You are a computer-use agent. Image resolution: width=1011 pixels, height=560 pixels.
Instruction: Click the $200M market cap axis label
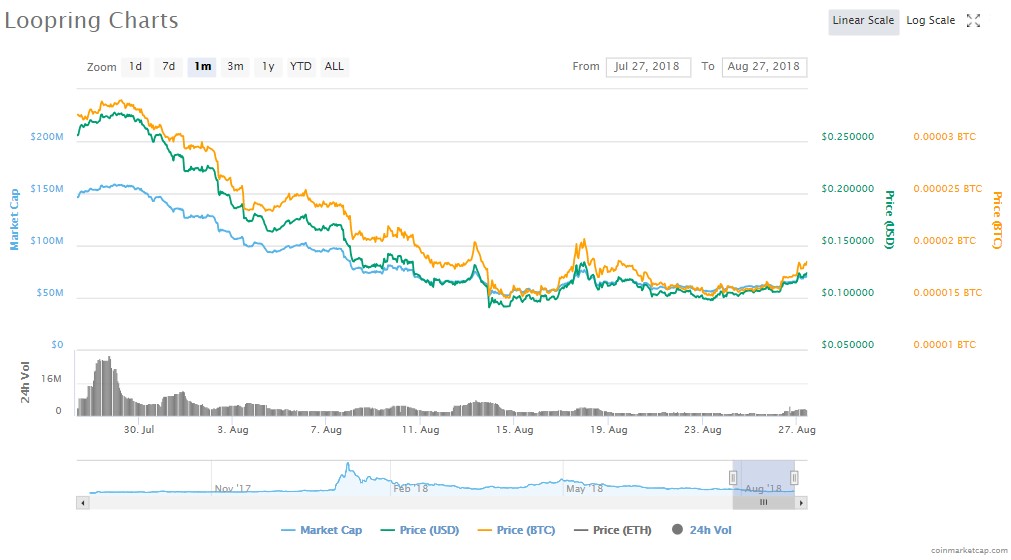pyautogui.click(x=47, y=137)
